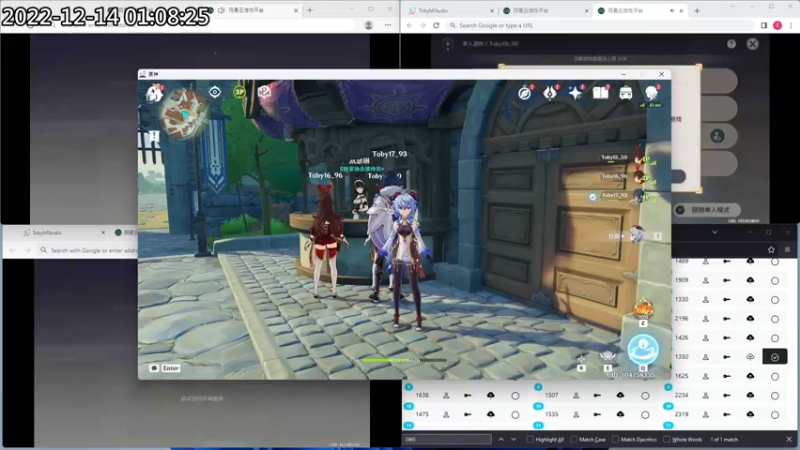Select the radio circle for row 1330
The image size is (800, 450).
[774, 300]
